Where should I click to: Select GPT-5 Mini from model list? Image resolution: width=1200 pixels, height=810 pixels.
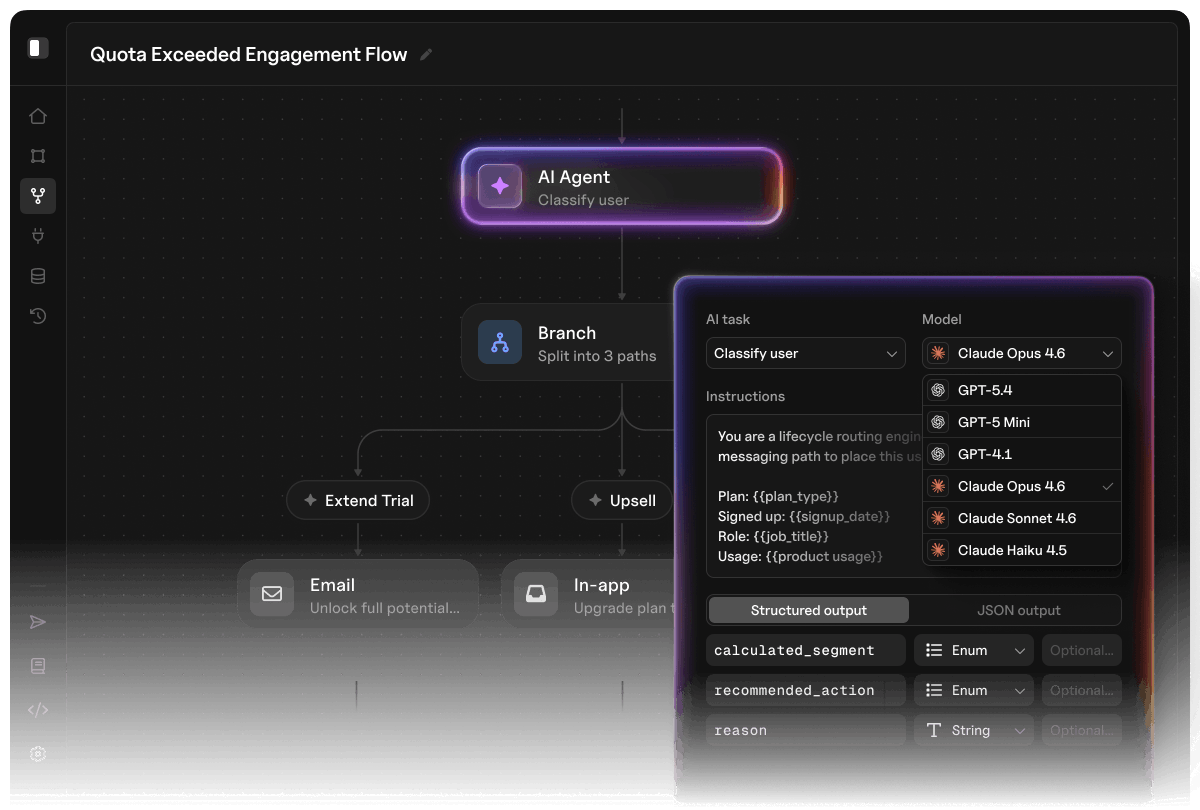pyautogui.click(x=1022, y=422)
